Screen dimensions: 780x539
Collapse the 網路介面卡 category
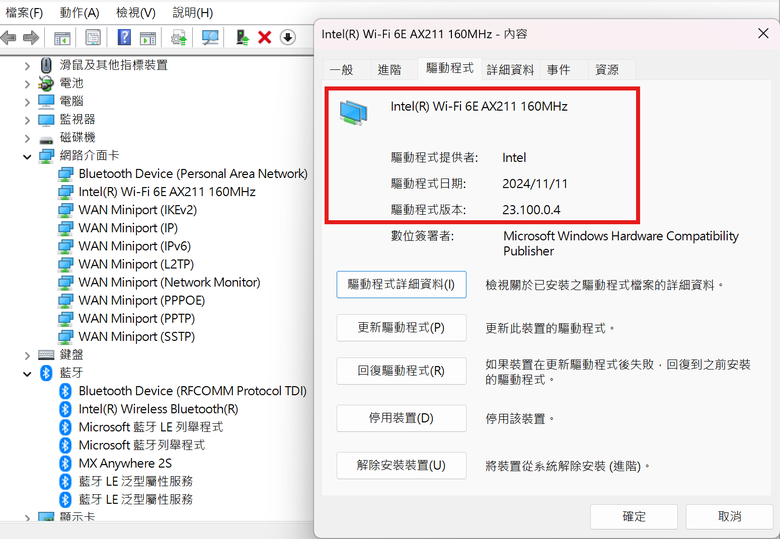pos(27,157)
